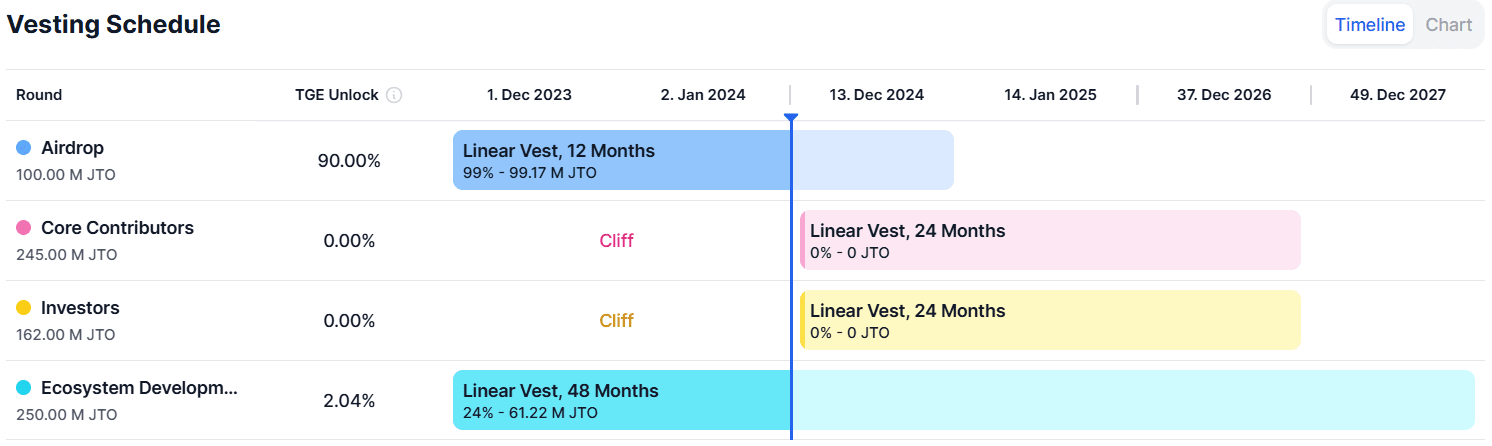This screenshot has height=446, width=1492.
Task: Click the Round column header
Action: tap(39, 95)
